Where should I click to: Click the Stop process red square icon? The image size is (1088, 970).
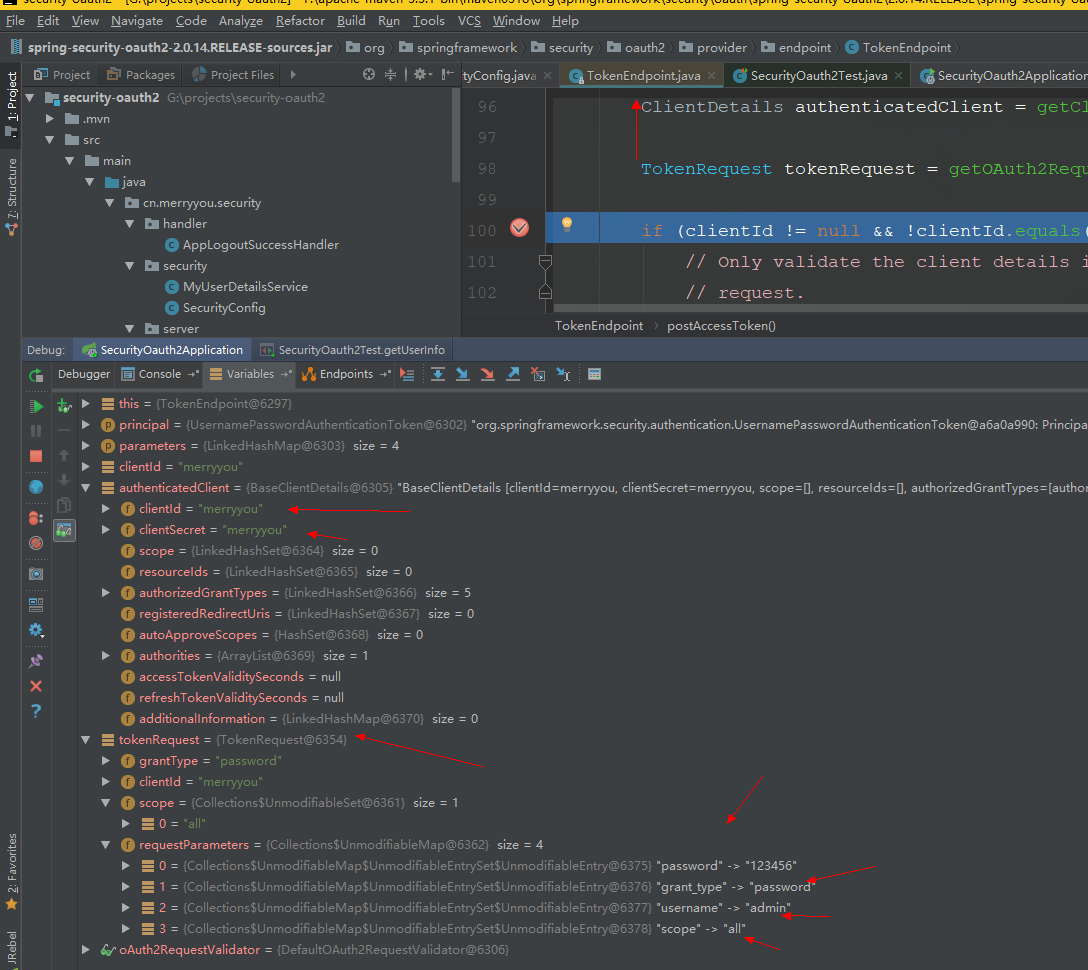[x=36, y=457]
